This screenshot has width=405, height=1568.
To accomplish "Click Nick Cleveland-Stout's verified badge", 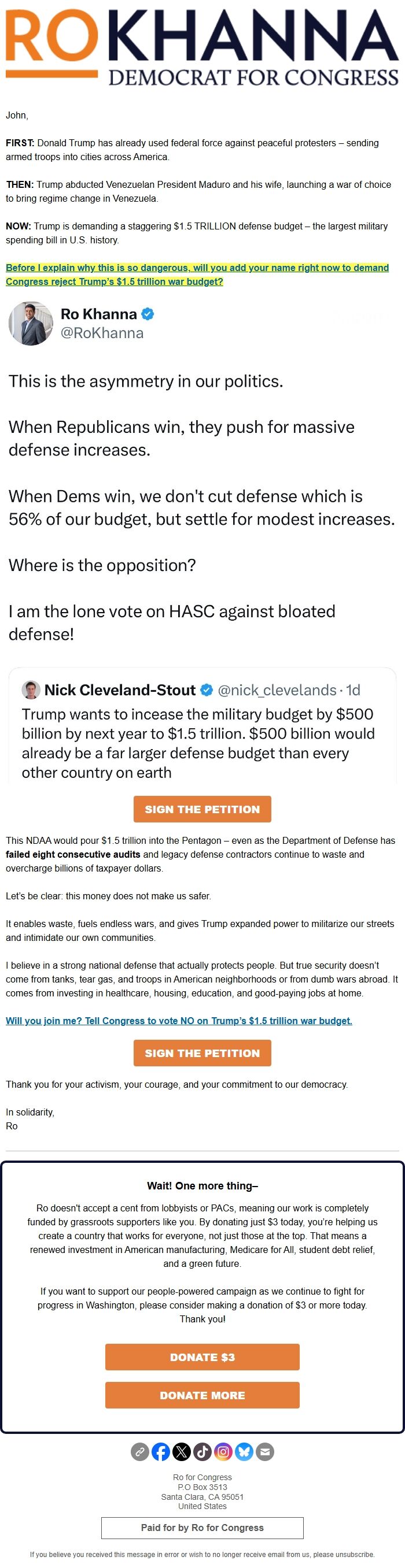I will point(207,690).
